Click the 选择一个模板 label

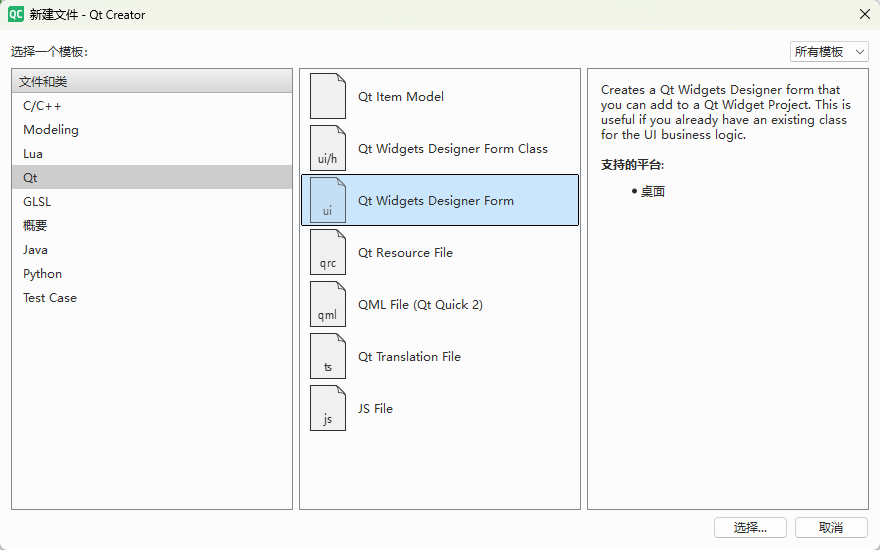point(49,52)
